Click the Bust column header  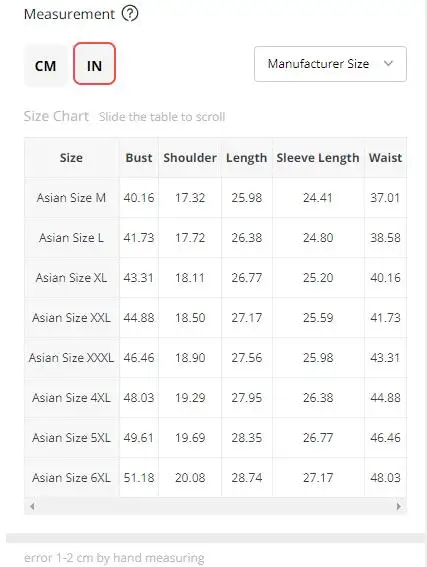coord(139,158)
